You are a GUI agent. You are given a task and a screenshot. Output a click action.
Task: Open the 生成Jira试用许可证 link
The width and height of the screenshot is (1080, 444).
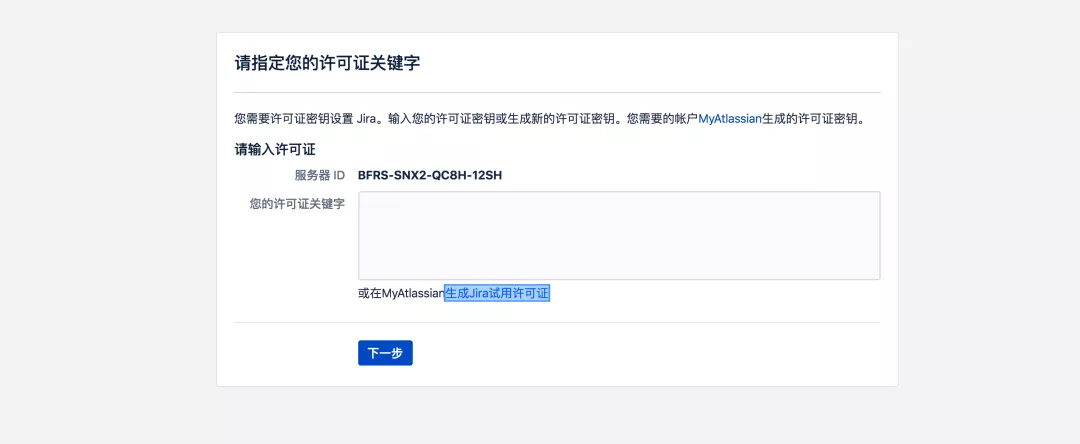click(x=497, y=293)
